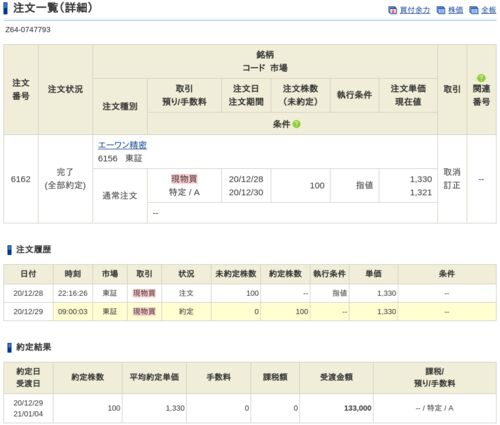Click the 買付余力 window icon
500x425 pixels.
(393, 10)
